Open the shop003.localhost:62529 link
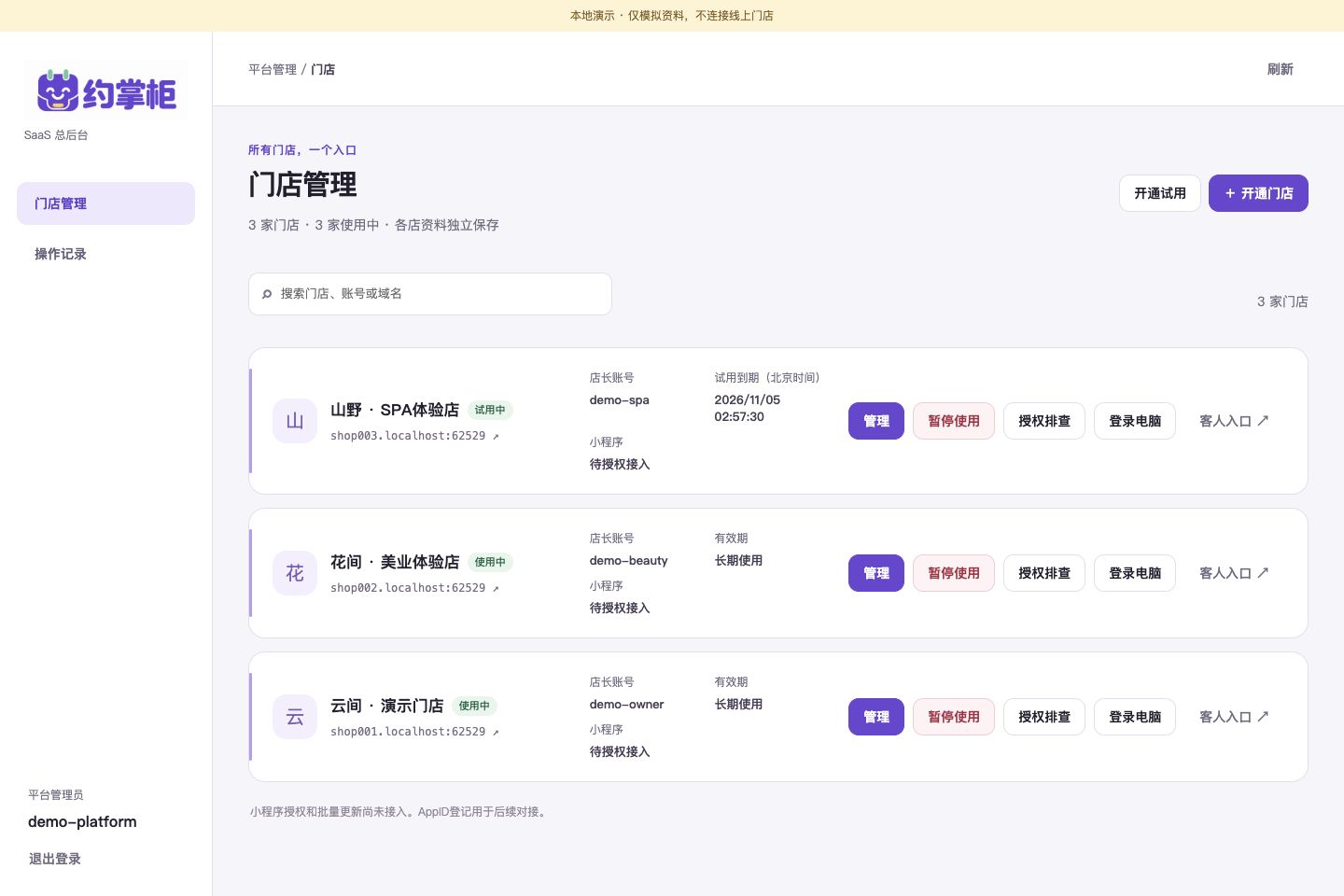Image resolution: width=1344 pixels, height=896 pixels. (x=414, y=436)
